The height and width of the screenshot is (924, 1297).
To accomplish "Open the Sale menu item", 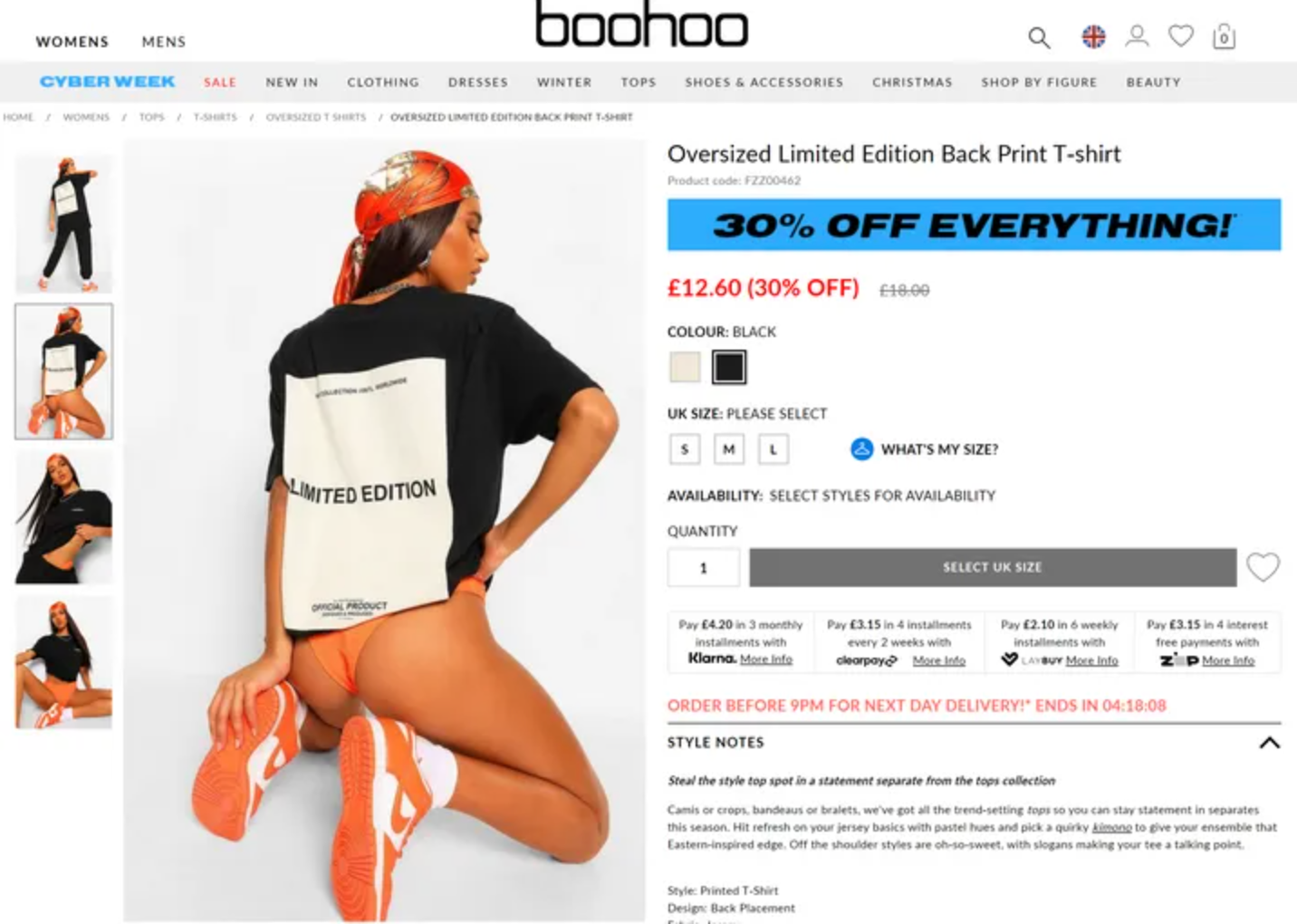I will (x=220, y=82).
